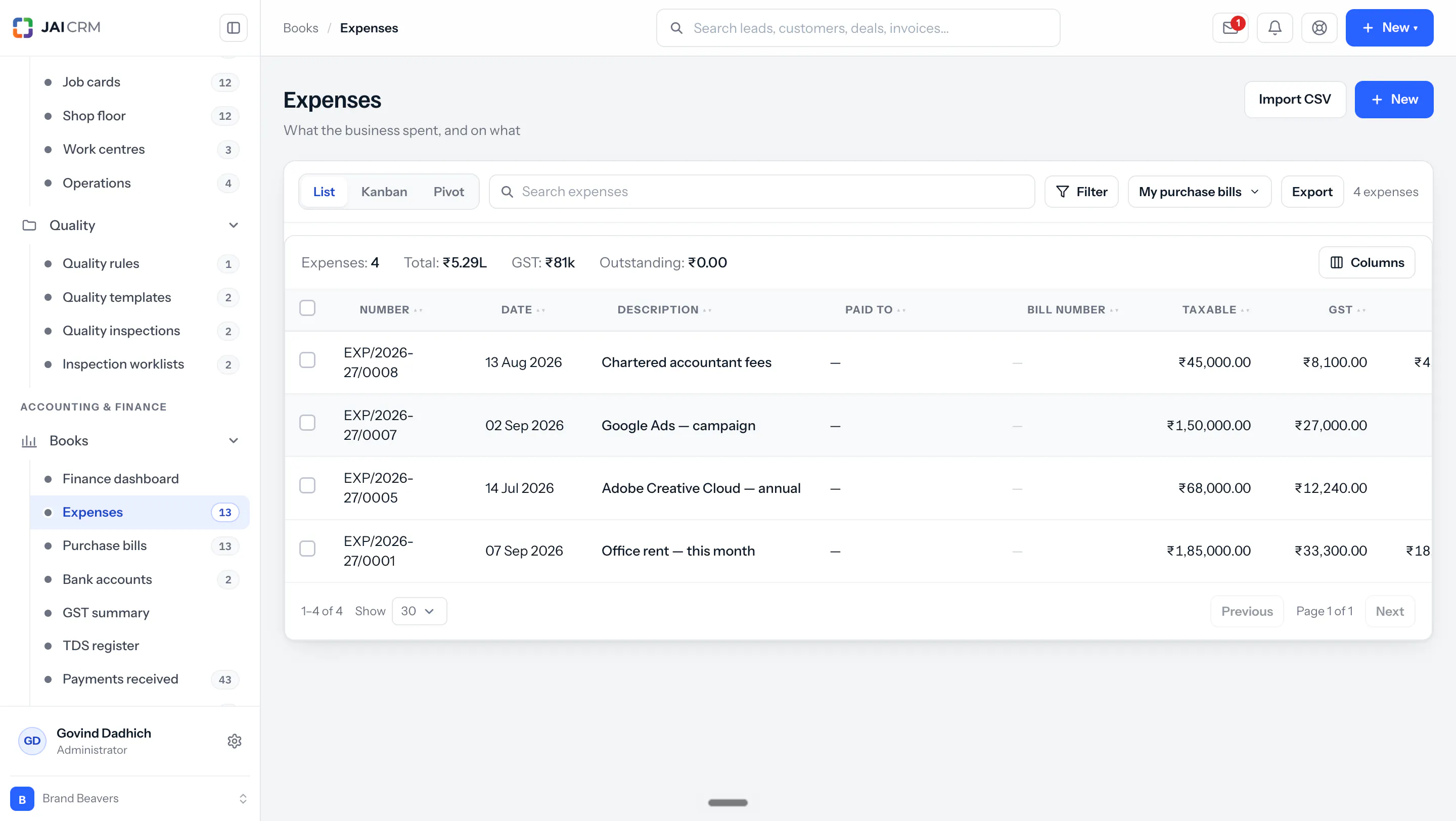This screenshot has height=821, width=1456.
Task: Click the Import CSV button
Action: tap(1295, 100)
